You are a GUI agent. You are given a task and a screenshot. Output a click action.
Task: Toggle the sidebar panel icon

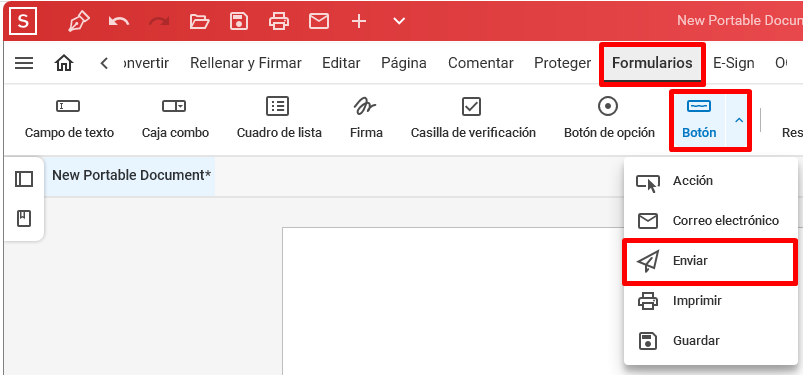[x=24, y=179]
